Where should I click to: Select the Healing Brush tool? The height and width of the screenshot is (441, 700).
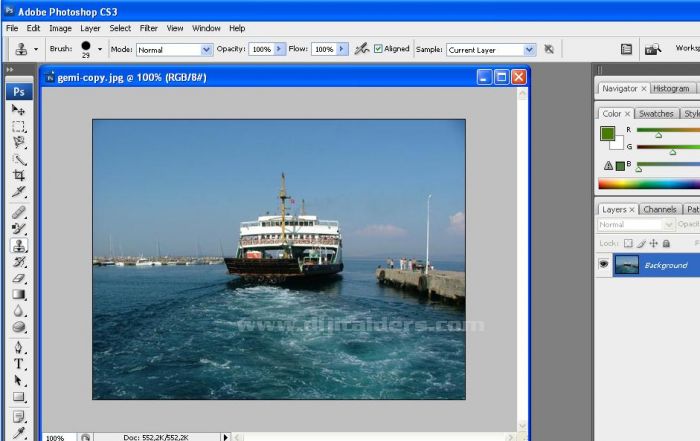click(x=18, y=212)
